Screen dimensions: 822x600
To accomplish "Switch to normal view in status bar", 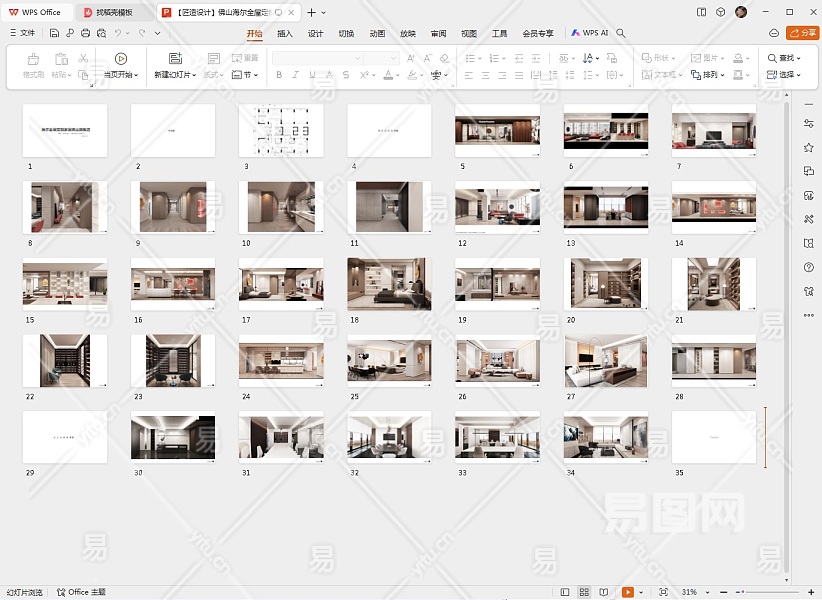I will [x=566, y=592].
